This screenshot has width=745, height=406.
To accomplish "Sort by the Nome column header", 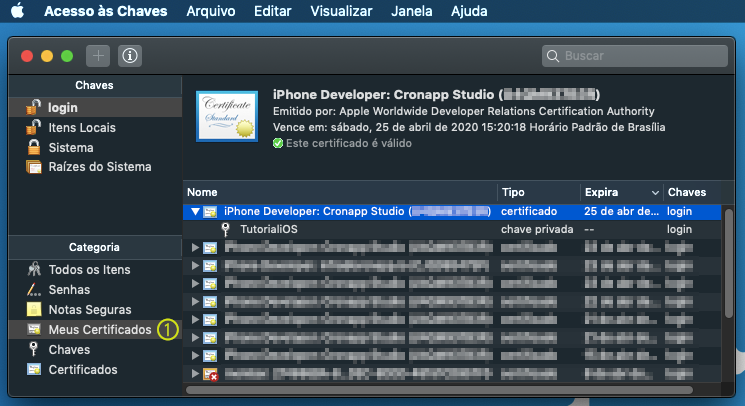I will click(340, 192).
